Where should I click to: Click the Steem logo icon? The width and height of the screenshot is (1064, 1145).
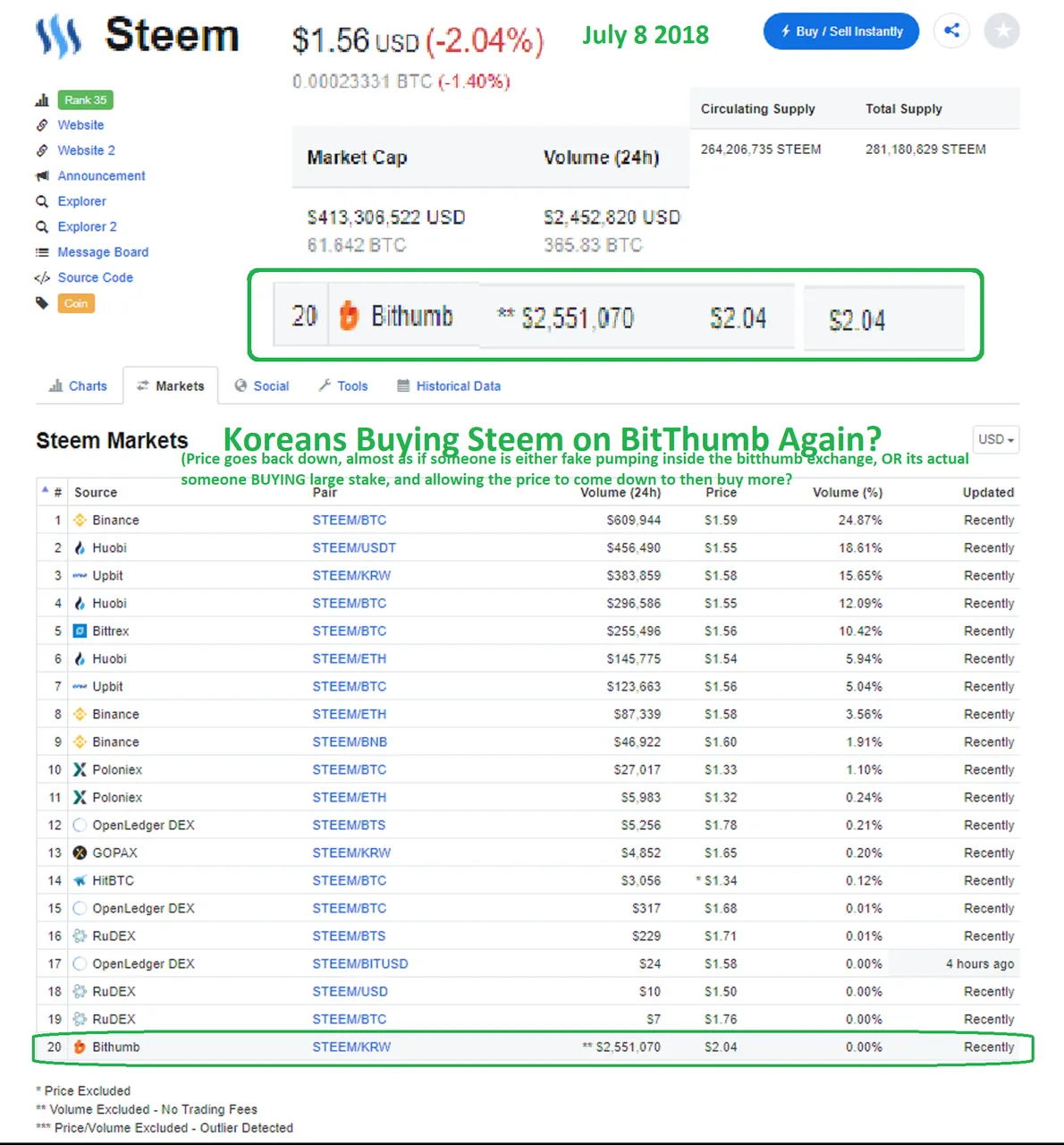(58, 37)
